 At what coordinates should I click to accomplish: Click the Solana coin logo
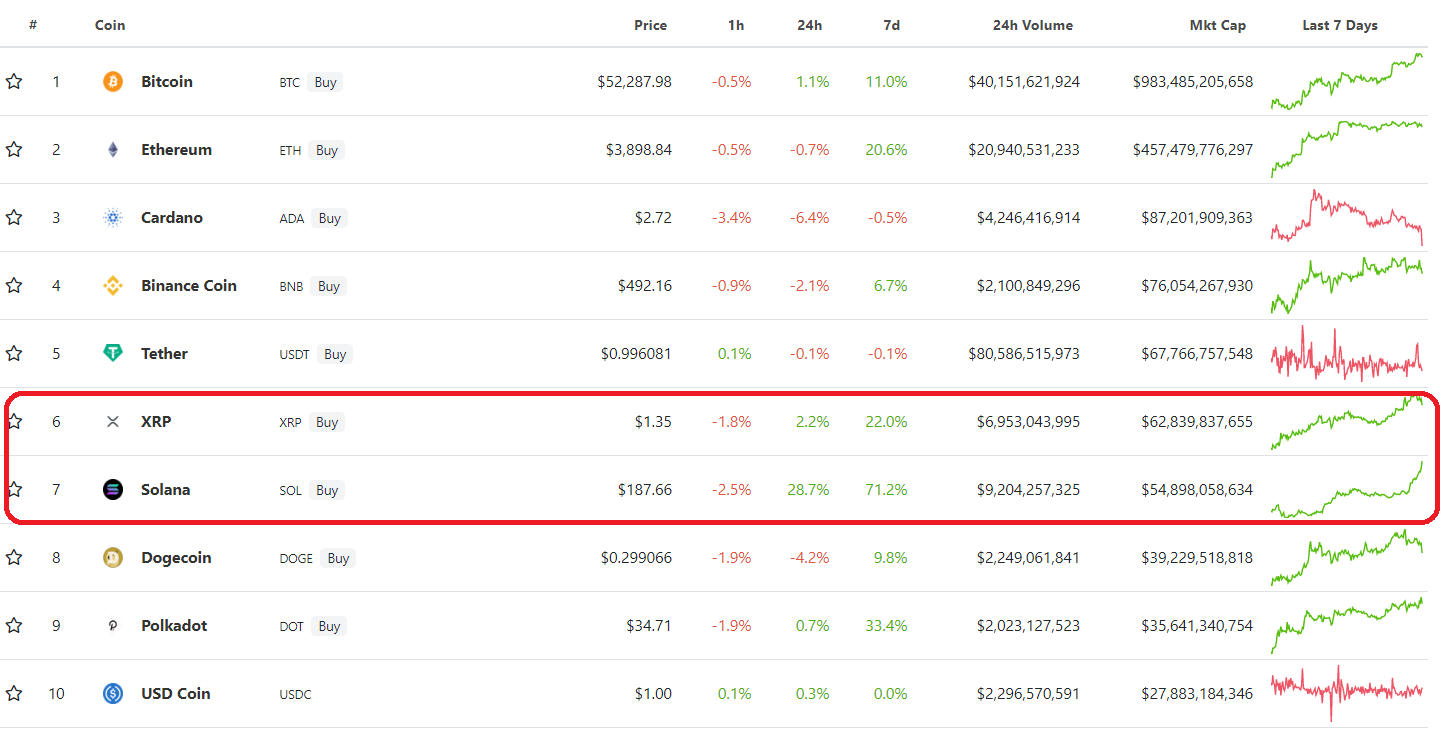[113, 490]
